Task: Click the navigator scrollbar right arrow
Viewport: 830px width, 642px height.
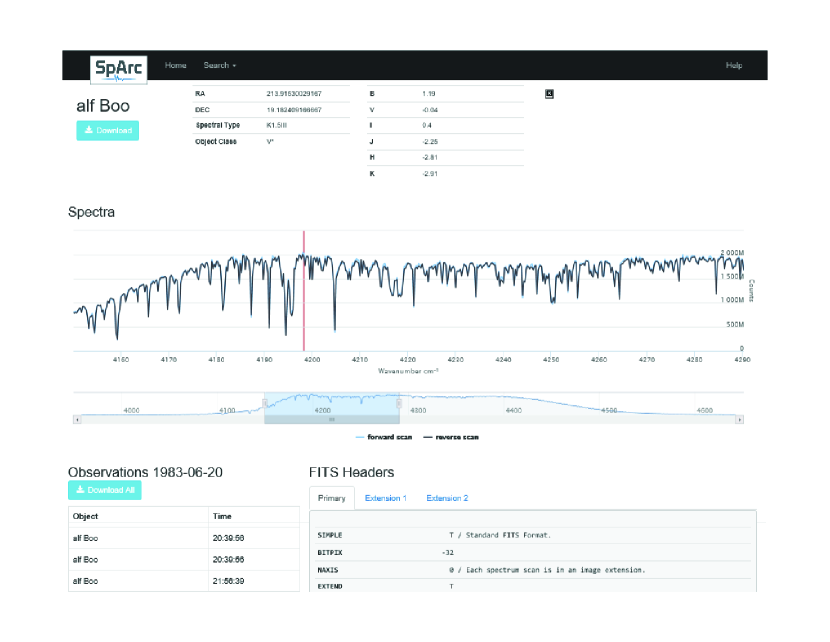Action: (x=740, y=420)
